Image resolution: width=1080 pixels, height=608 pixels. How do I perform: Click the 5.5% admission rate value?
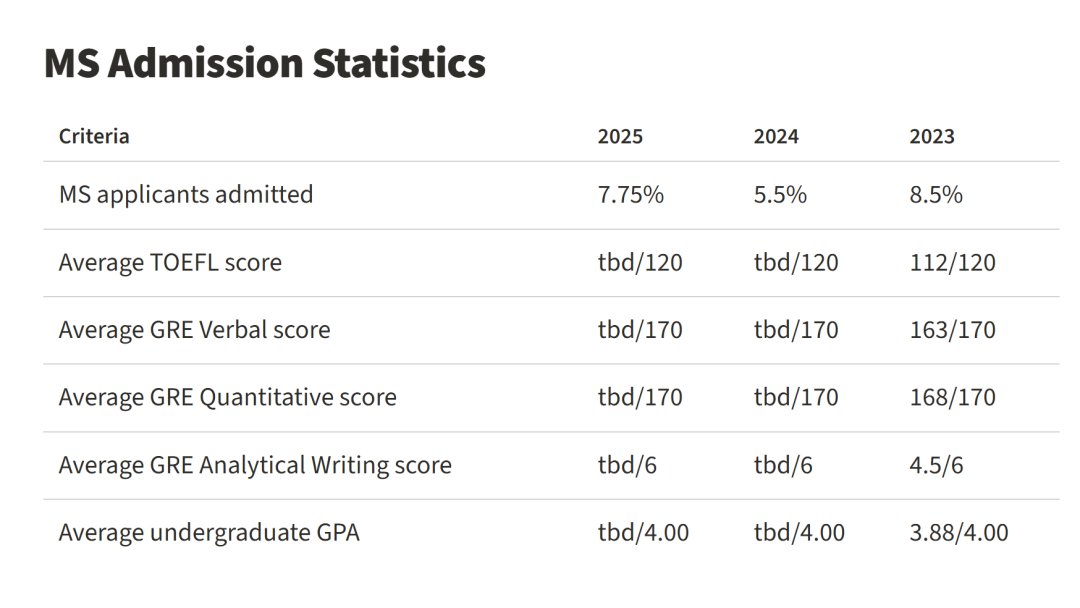pyautogui.click(x=780, y=194)
